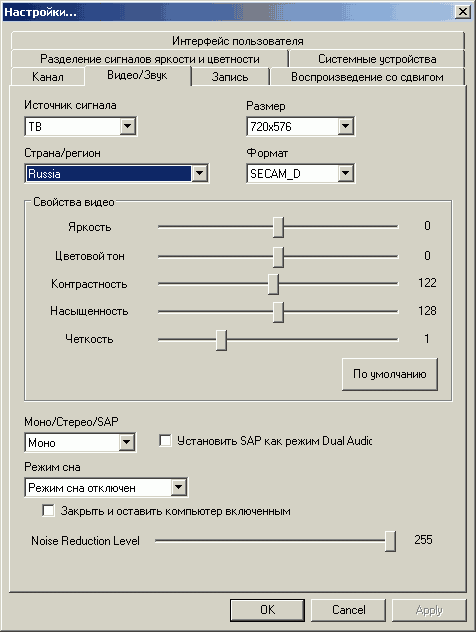Screen dimensions: 476x632
Task: Click the Noise Reduction Level slider thumb
Action: 390,541
